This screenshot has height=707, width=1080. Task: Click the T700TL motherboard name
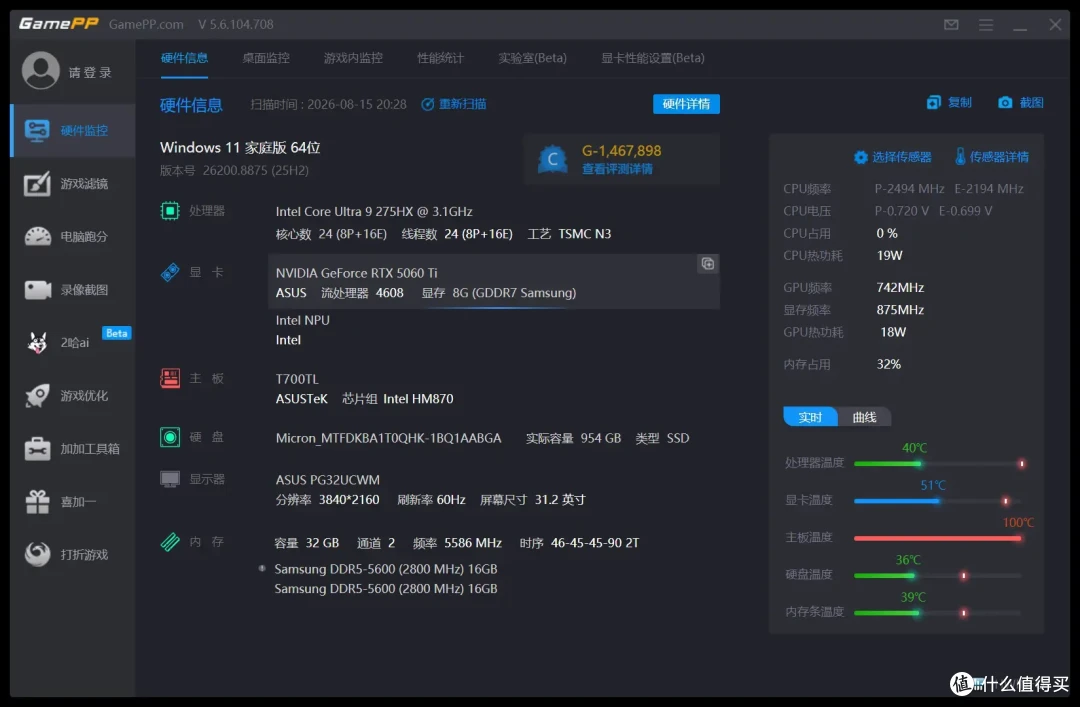297,379
